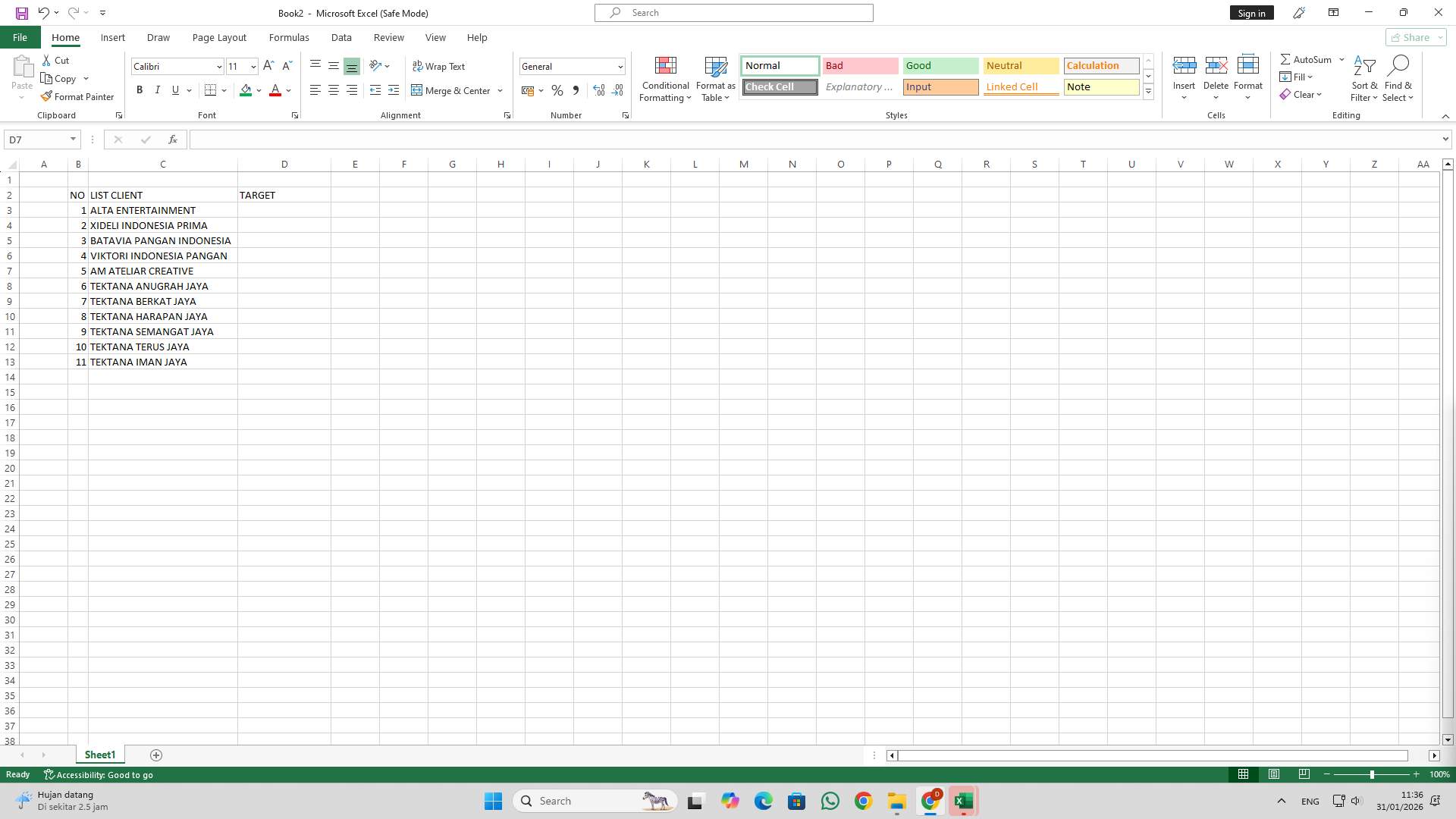The image size is (1456, 819).
Task: Open Conditional Formatting options
Action: tap(665, 79)
